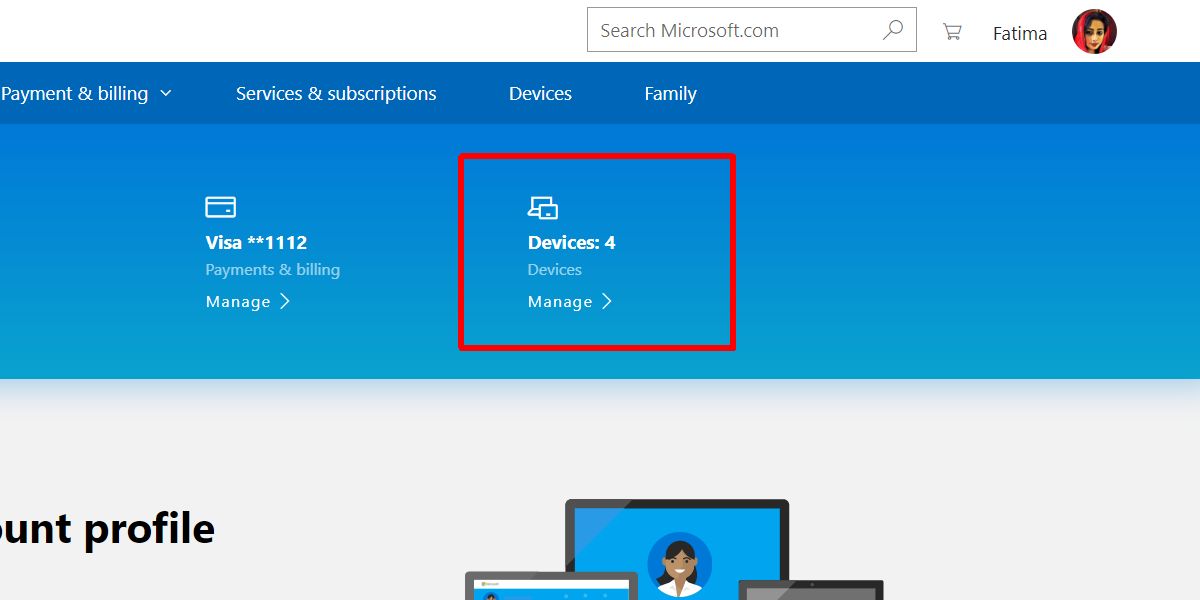Open the shopping cart
This screenshot has width=1200, height=600.
tap(952, 32)
